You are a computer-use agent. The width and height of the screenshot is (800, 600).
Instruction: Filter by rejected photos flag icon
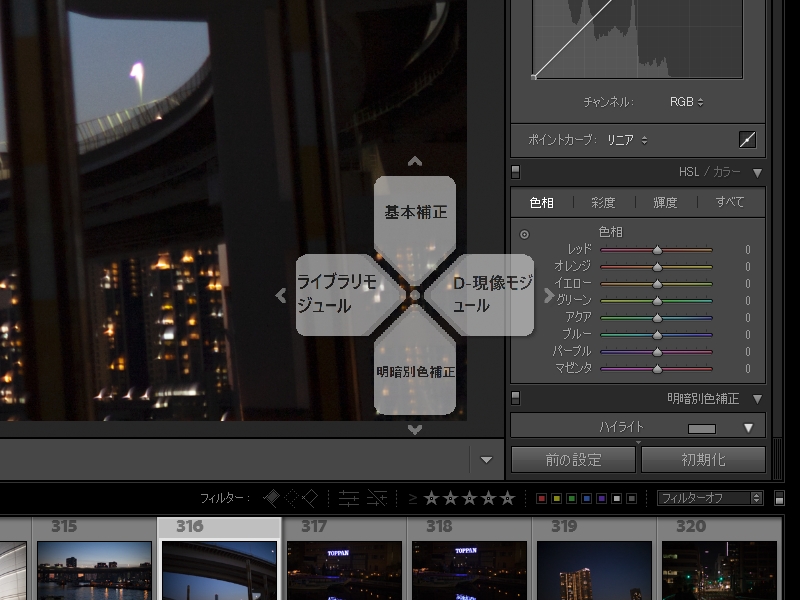click(309, 498)
